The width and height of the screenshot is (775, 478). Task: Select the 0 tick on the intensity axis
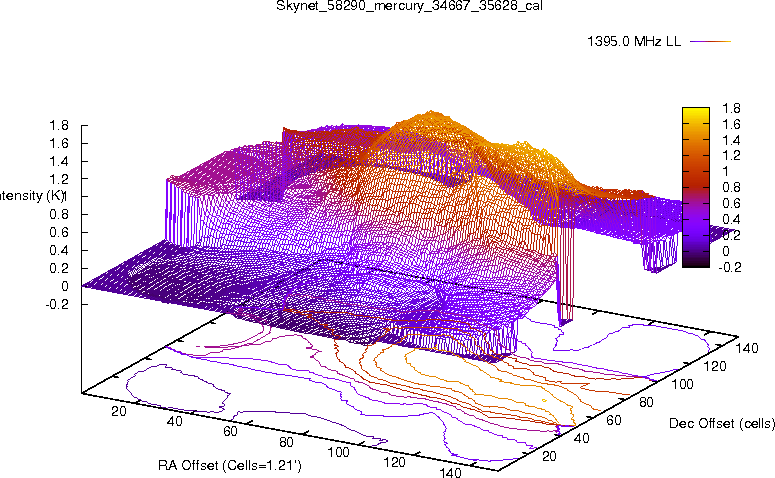tap(65, 286)
